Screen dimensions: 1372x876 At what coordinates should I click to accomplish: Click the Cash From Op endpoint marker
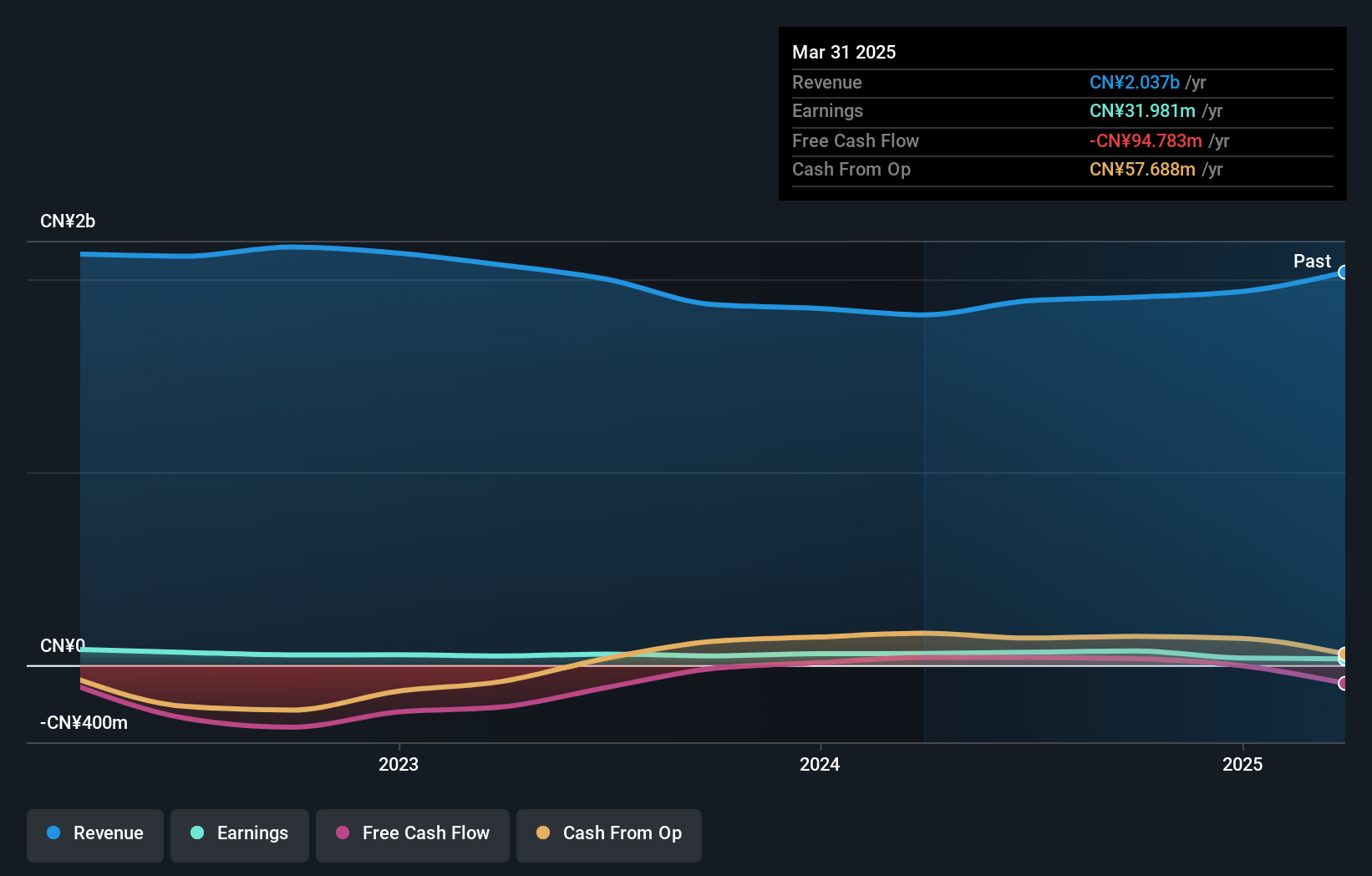pyautogui.click(x=1343, y=654)
